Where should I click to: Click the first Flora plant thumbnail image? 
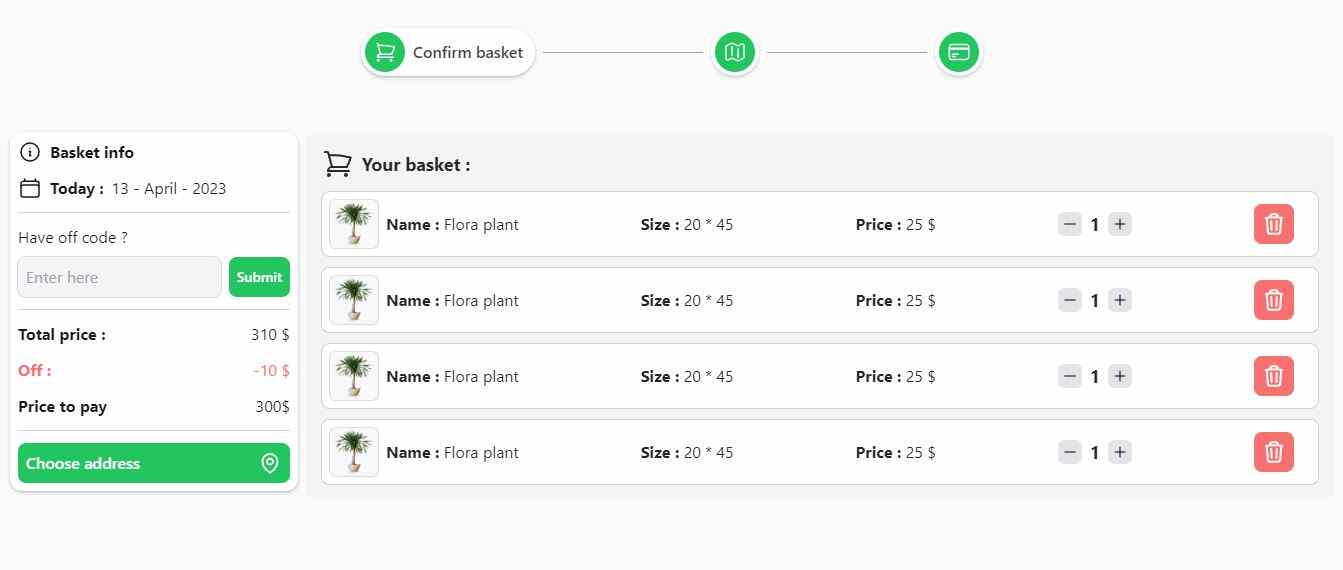tap(354, 224)
